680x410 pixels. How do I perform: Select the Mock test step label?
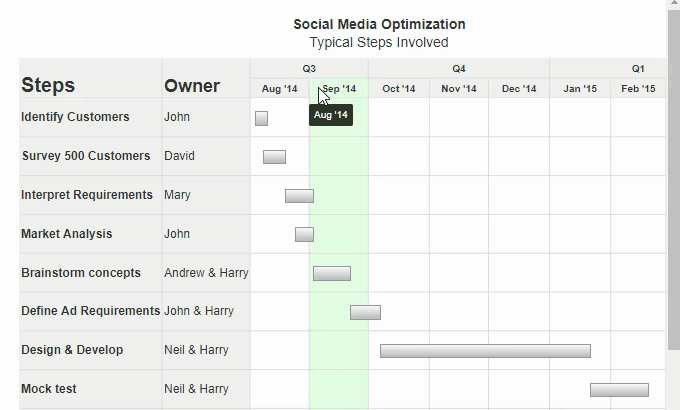pos(49,389)
